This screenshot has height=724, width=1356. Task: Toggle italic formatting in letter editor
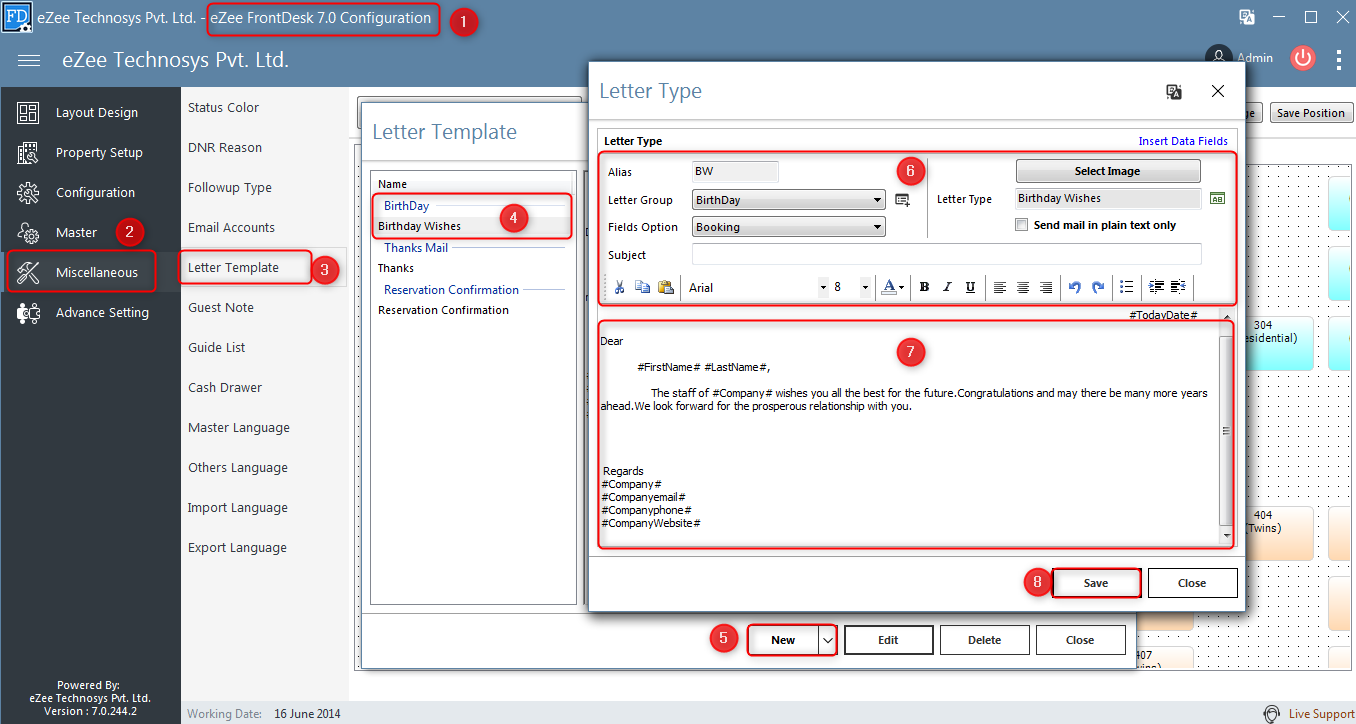(947, 287)
